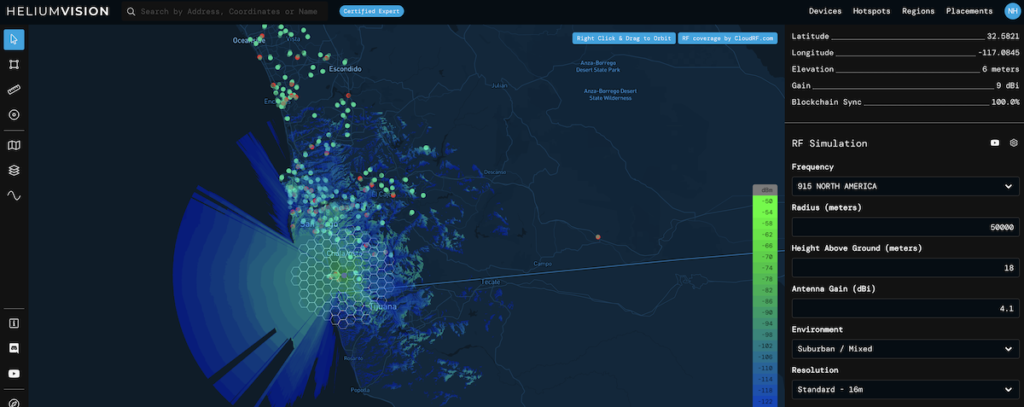Image resolution: width=1024 pixels, height=407 pixels.
Task: Click the Radius (meters) input field
Action: coord(904,227)
